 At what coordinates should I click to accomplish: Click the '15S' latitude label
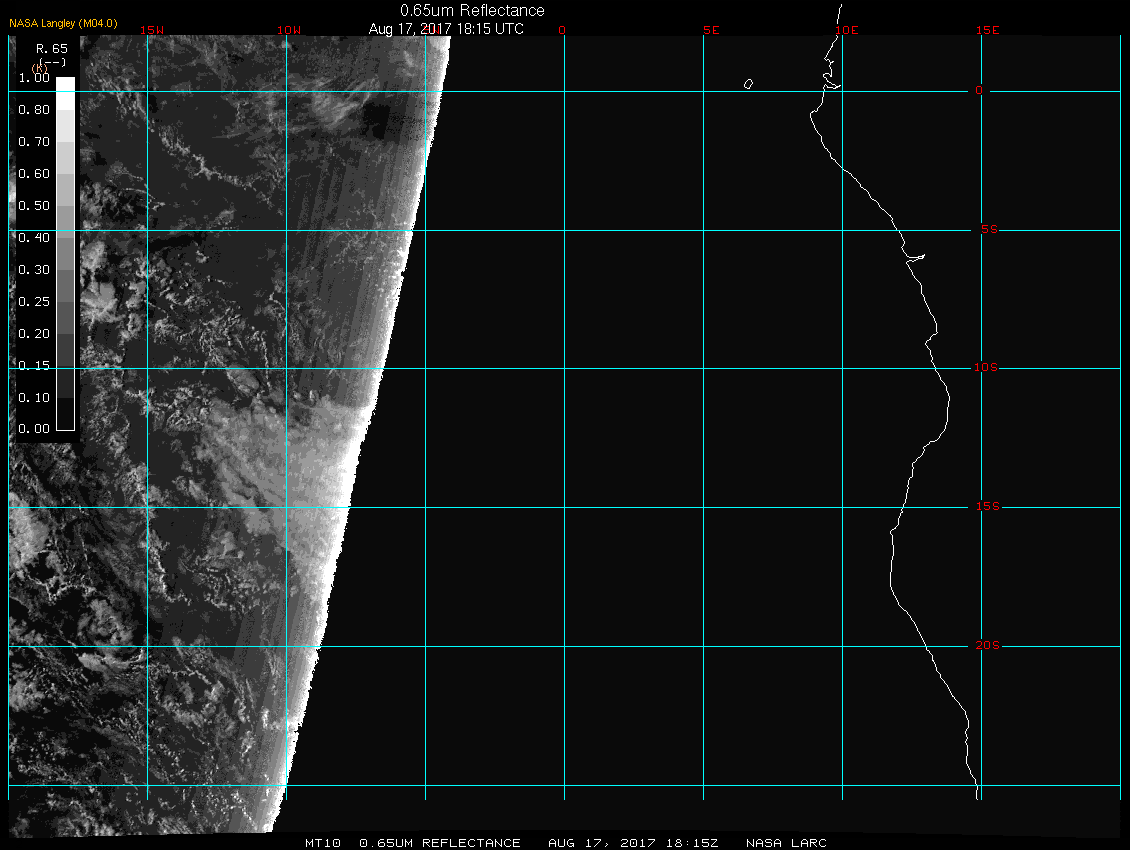(x=987, y=507)
